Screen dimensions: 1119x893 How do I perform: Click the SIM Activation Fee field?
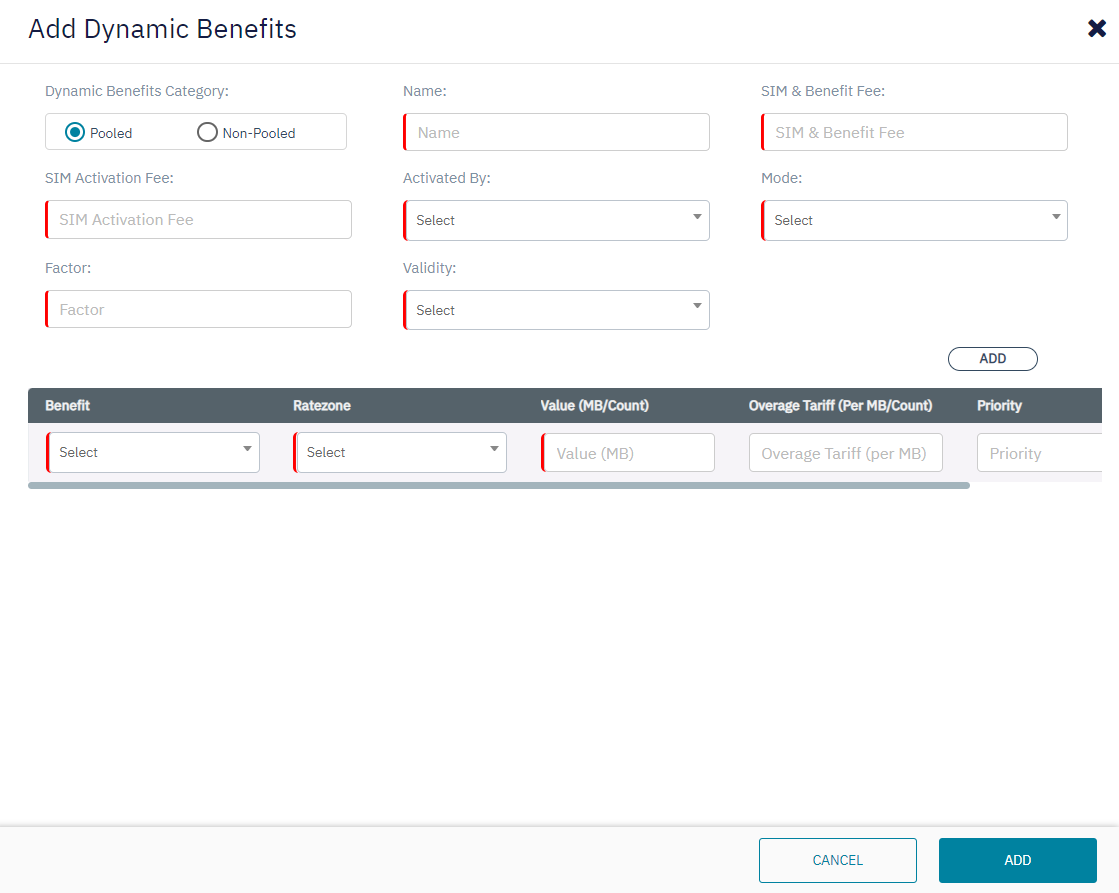tap(198, 219)
